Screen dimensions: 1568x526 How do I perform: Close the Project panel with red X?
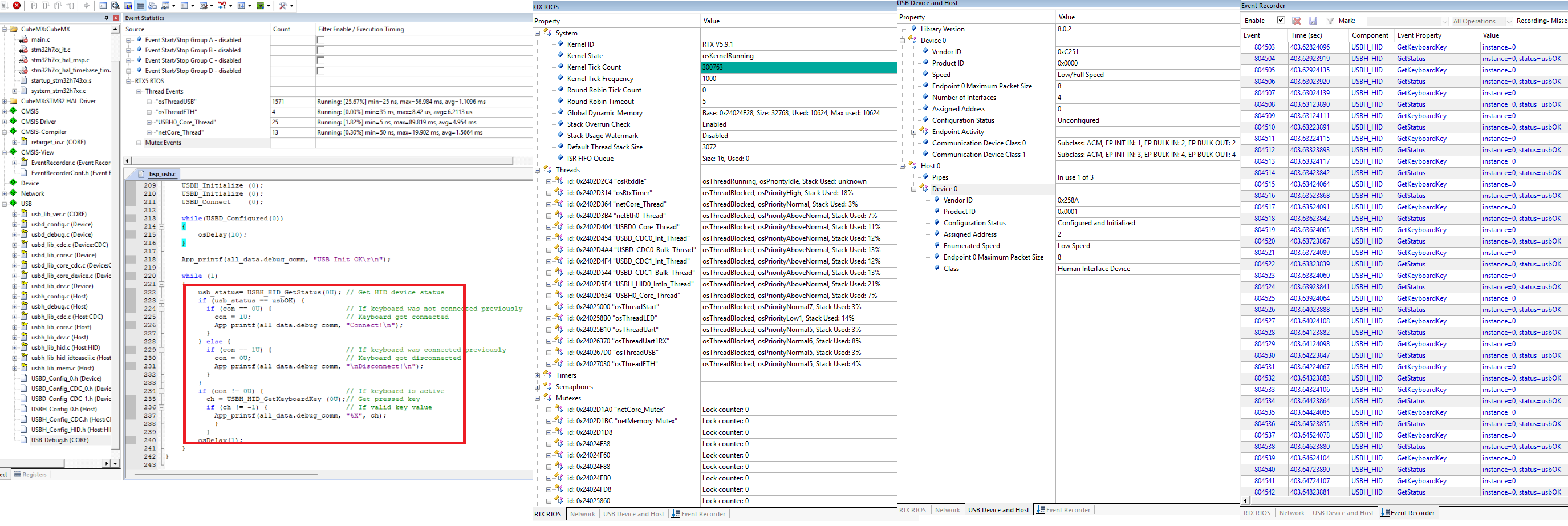(x=116, y=18)
